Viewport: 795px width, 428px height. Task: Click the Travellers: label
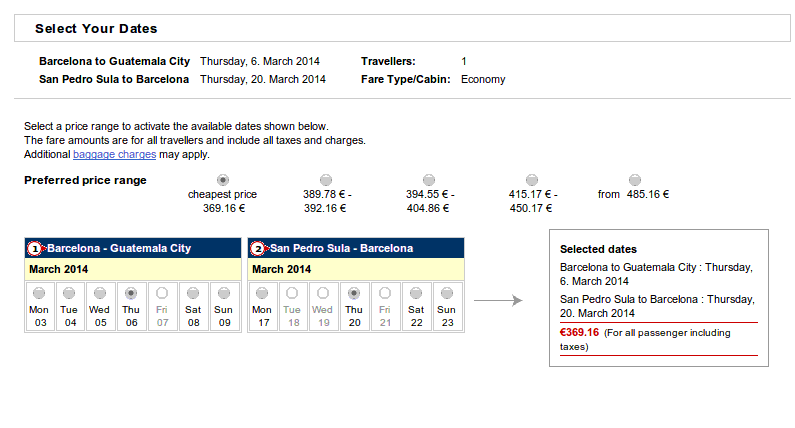[388, 61]
